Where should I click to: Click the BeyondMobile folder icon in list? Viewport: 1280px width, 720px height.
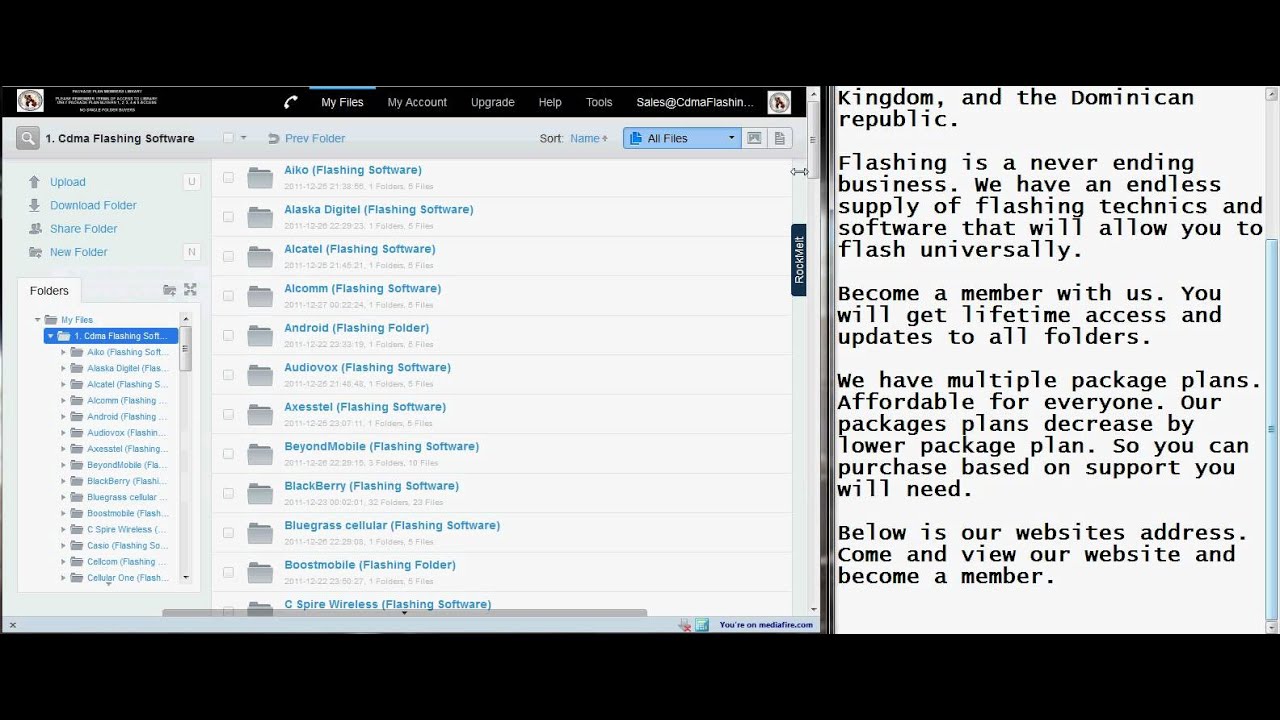(x=260, y=454)
